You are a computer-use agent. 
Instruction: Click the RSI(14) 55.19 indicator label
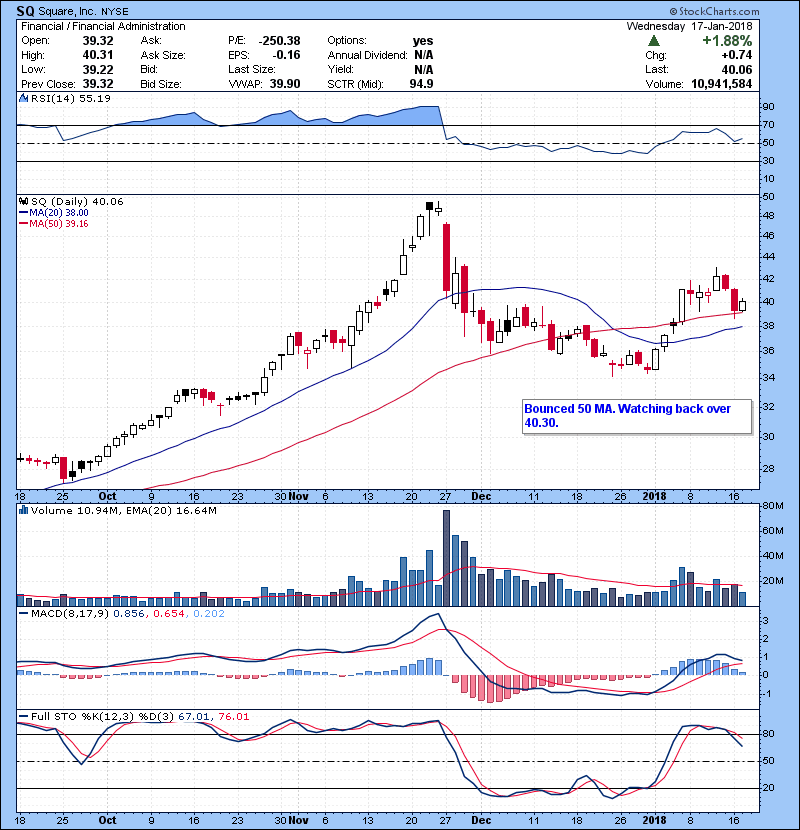(x=71, y=98)
